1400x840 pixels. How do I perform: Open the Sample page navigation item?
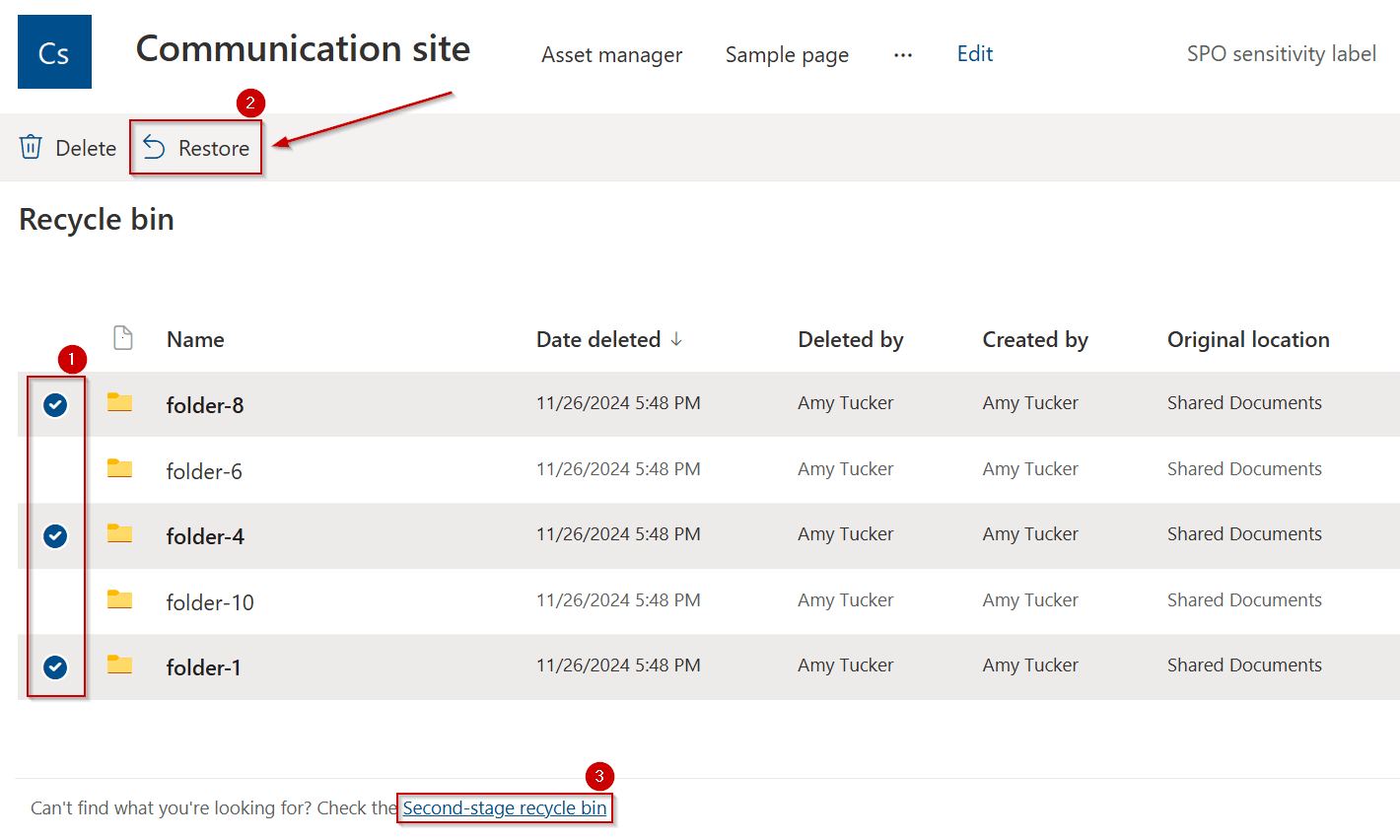coord(786,55)
